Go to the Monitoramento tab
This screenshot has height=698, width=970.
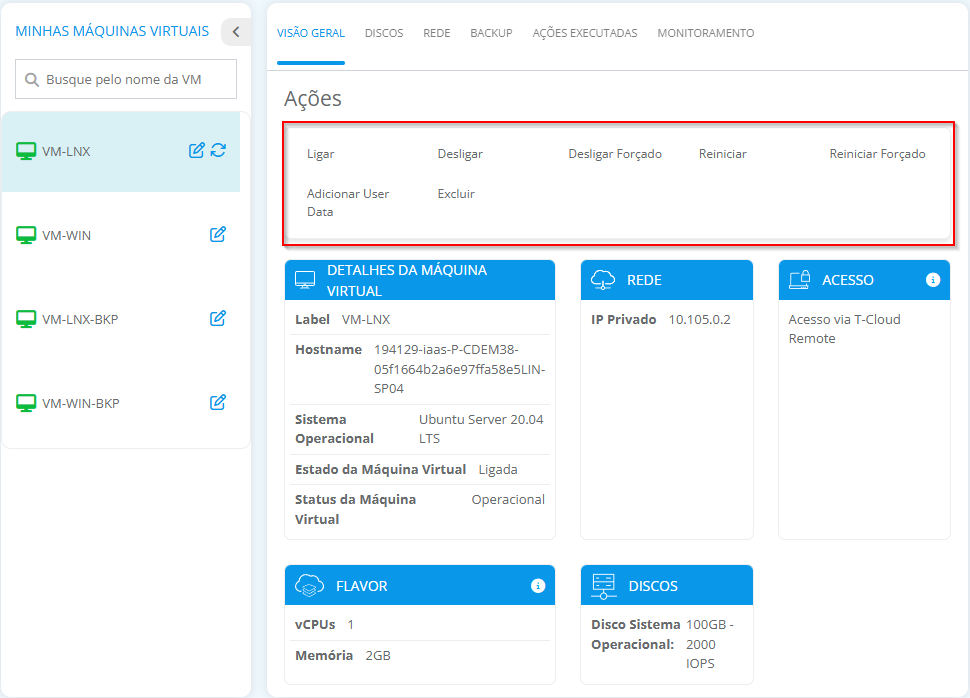point(706,33)
